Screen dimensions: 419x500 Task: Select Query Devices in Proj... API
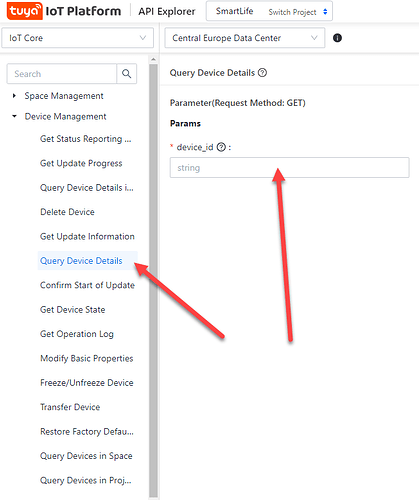tap(86, 480)
